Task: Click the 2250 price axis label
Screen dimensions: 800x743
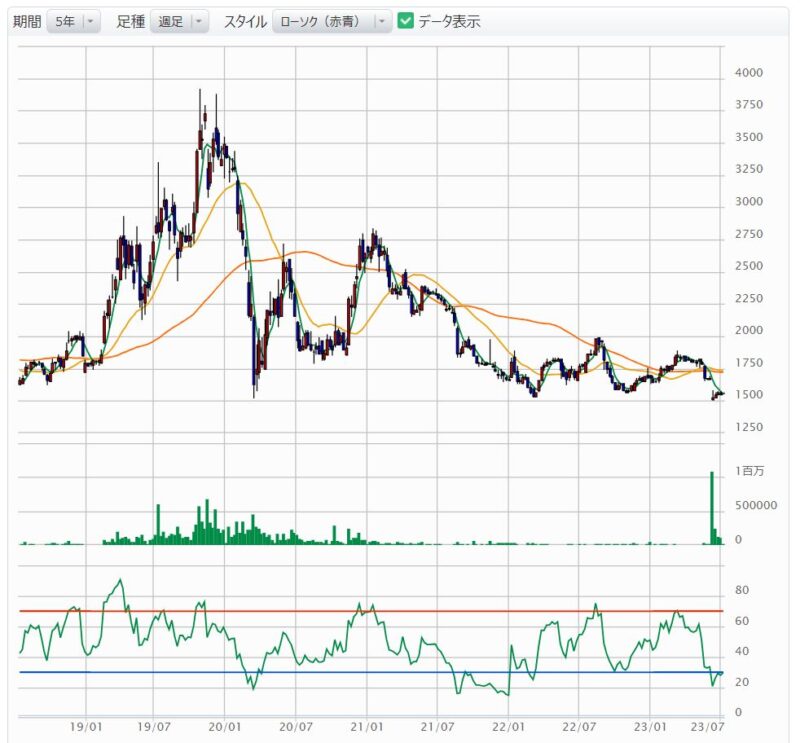Action: tap(748, 298)
